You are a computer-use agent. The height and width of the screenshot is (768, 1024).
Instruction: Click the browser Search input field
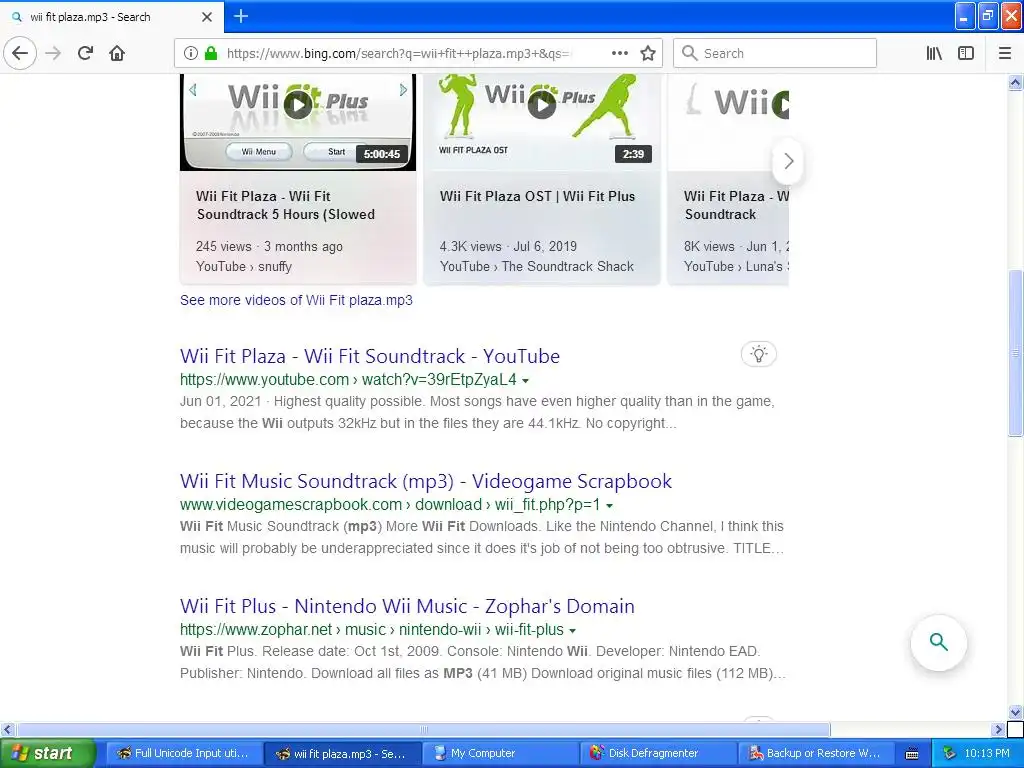(x=775, y=53)
